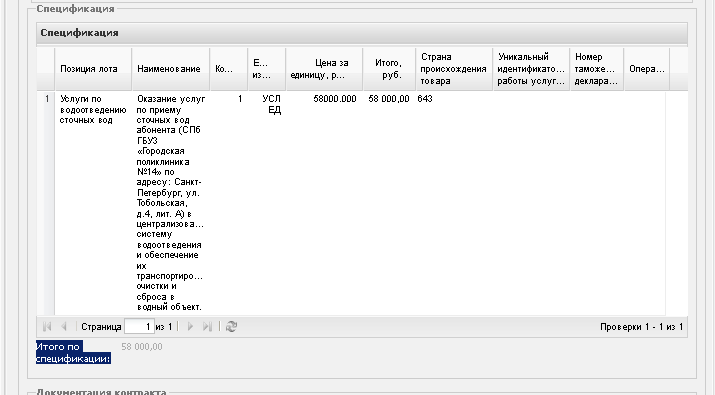This screenshot has width=715, height=395.
Task: Click unit cell УСЛ ЕД
Action: coord(272,104)
